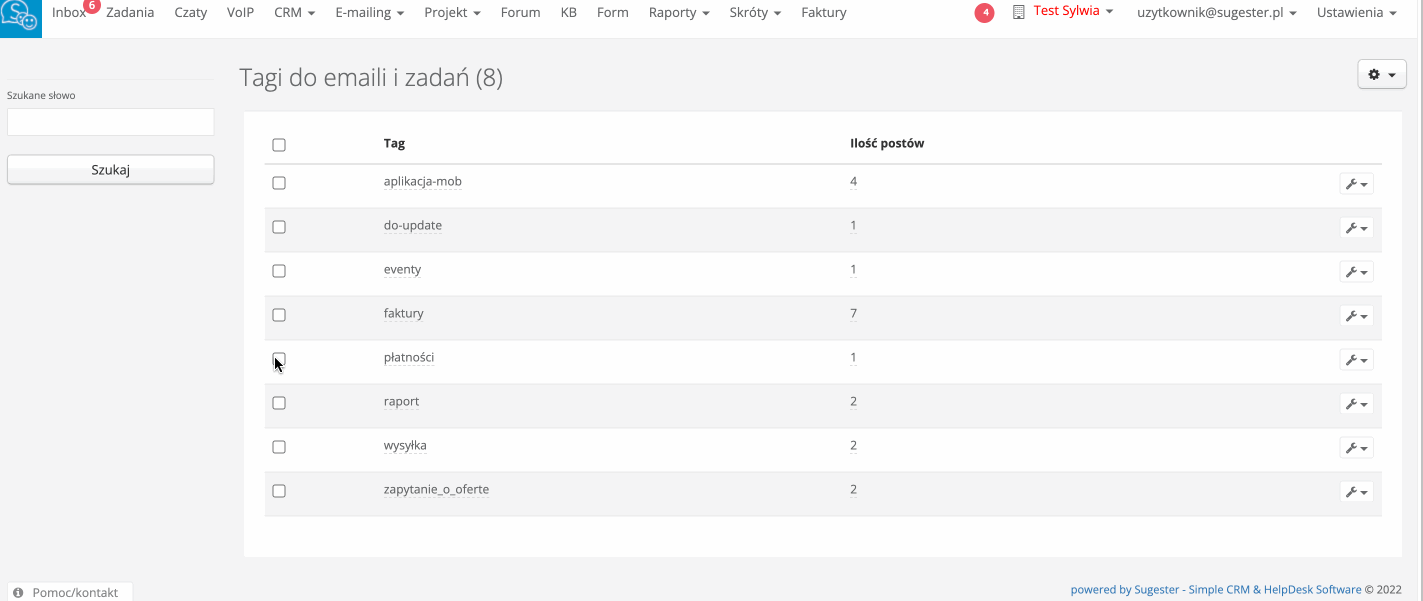Viewport: 1423px width, 601px height.
Task: Click the Pomoc/kontakt info button
Action: tap(70, 592)
